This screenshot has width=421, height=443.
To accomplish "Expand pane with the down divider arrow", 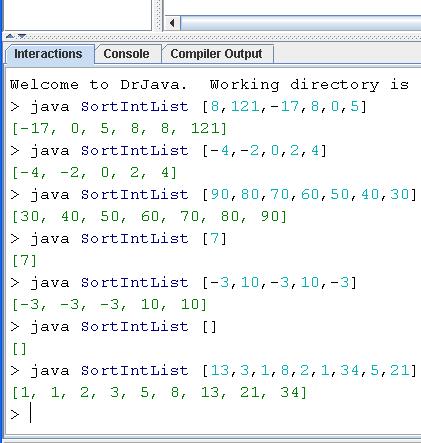I will [x=22, y=36].
